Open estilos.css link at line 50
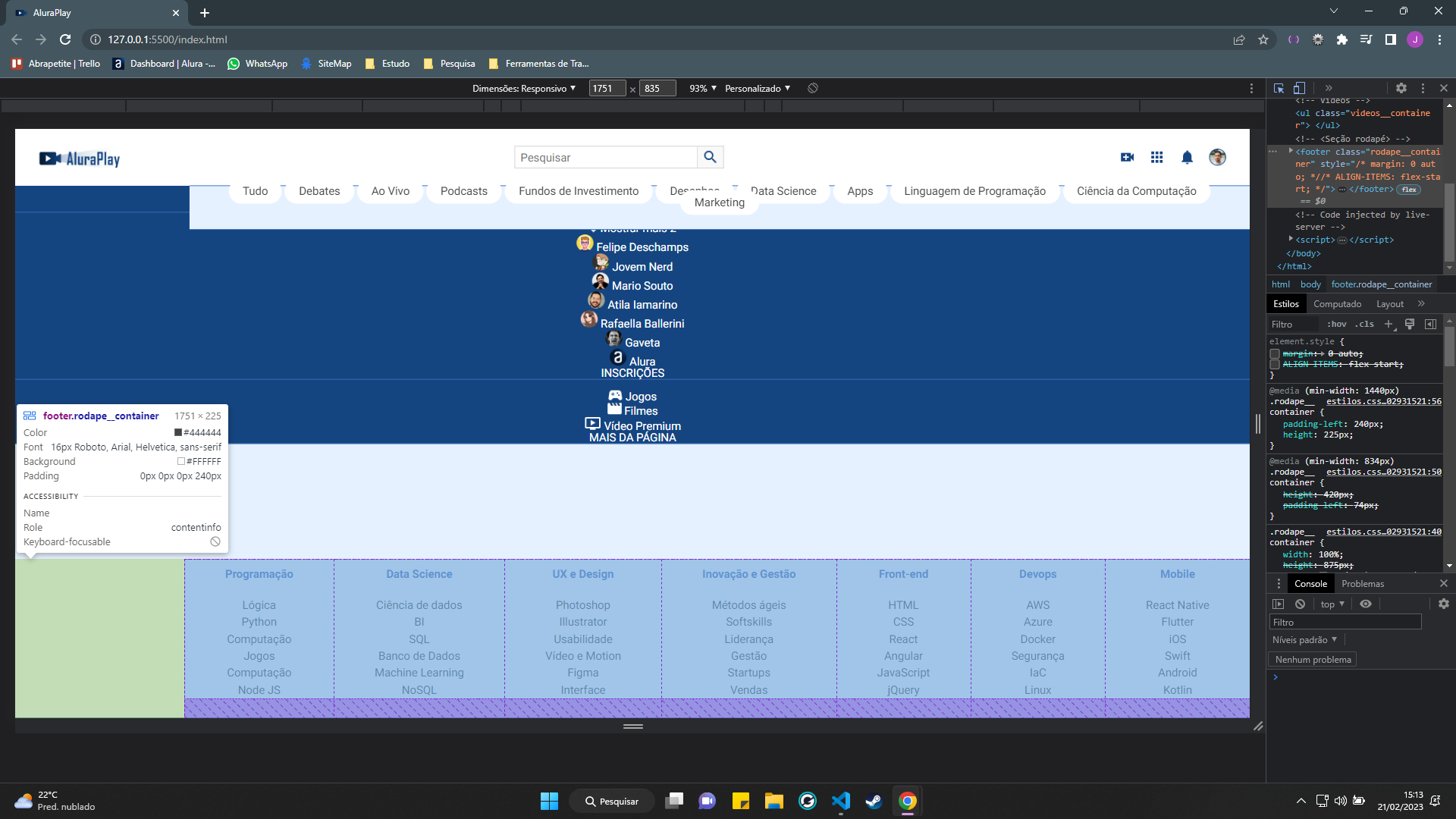This screenshot has width=1456, height=819. 1383,472
